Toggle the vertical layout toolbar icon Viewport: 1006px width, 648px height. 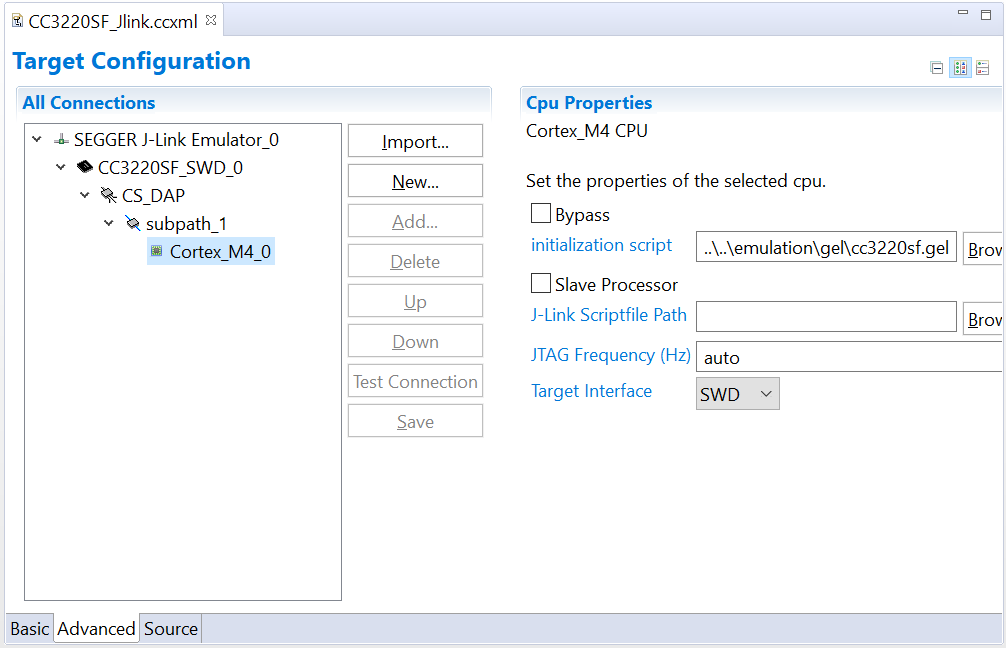pos(982,67)
